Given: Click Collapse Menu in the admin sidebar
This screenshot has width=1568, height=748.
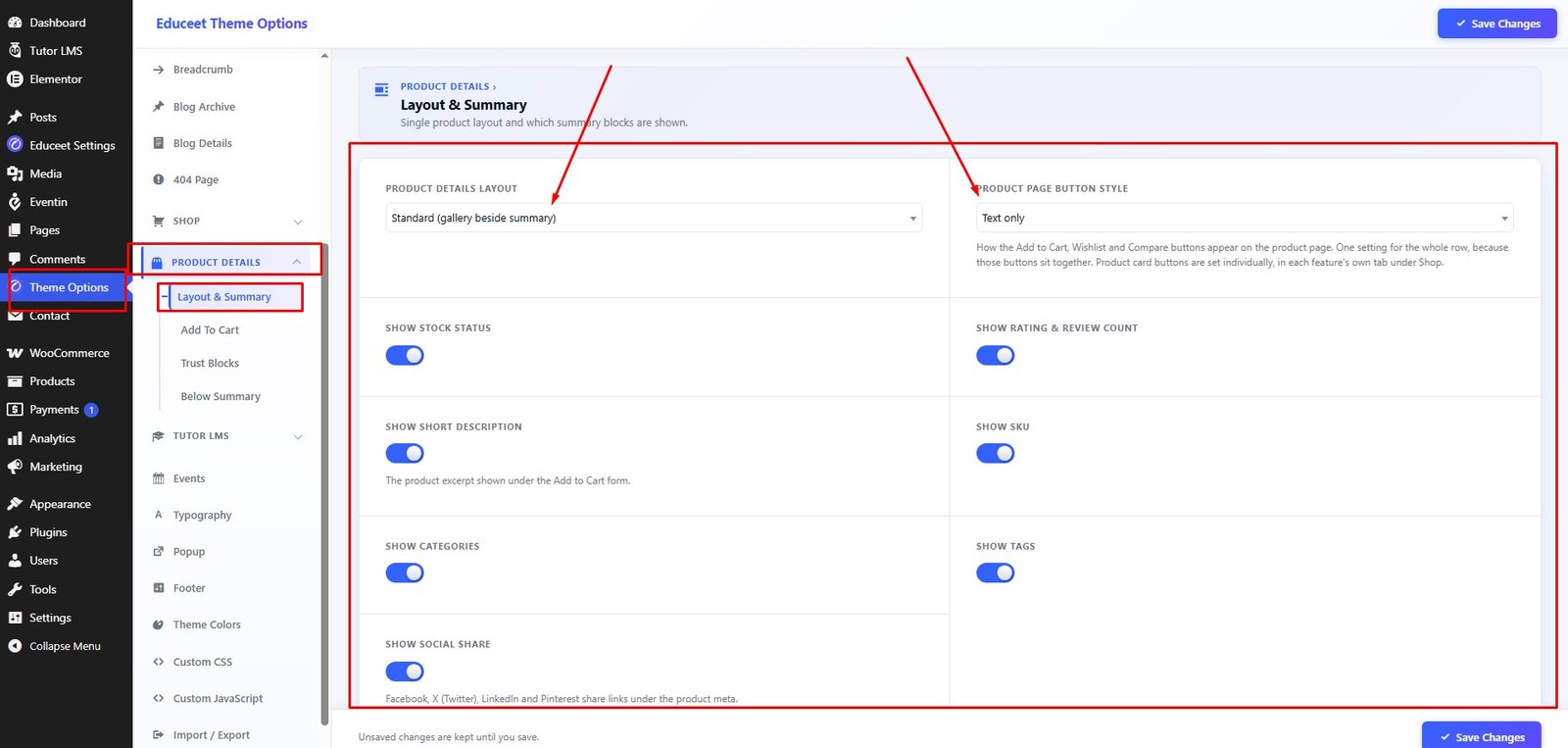Looking at the screenshot, I should (x=65, y=647).
